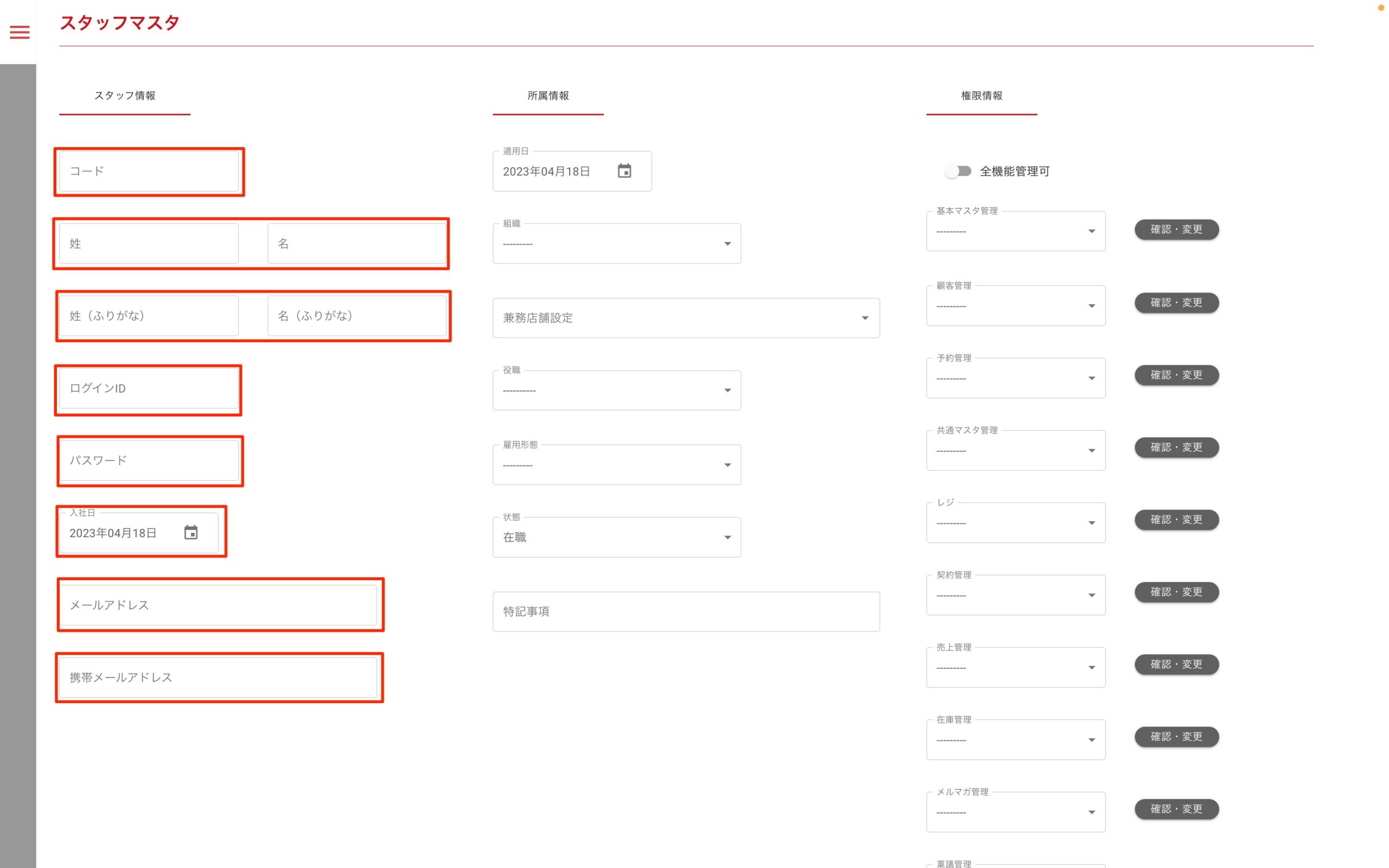
Task: Click 確認・変更 button for 顧客管理
Action: point(1176,303)
